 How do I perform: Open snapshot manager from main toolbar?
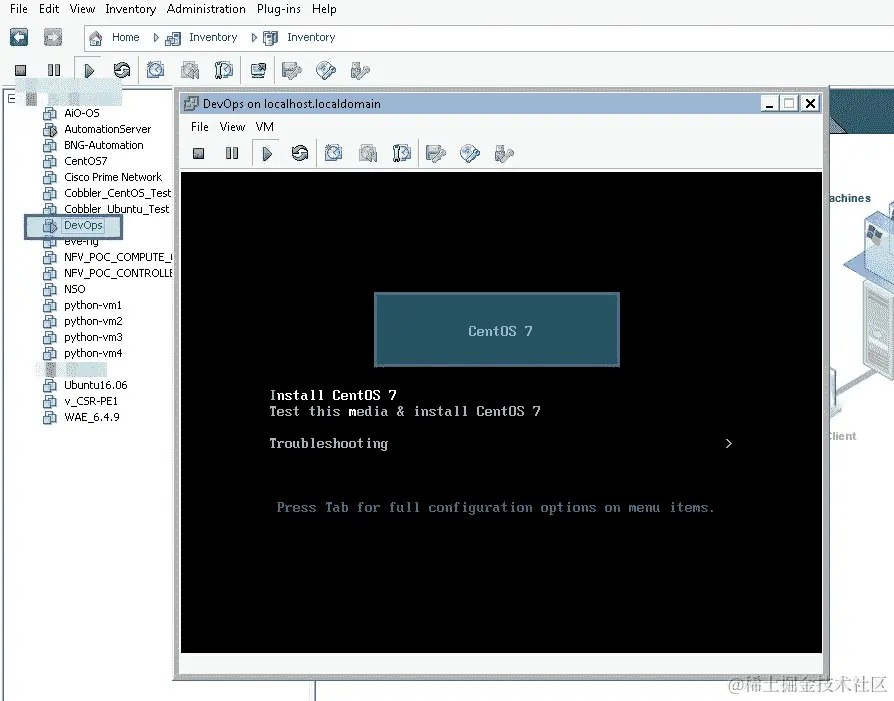[224, 70]
